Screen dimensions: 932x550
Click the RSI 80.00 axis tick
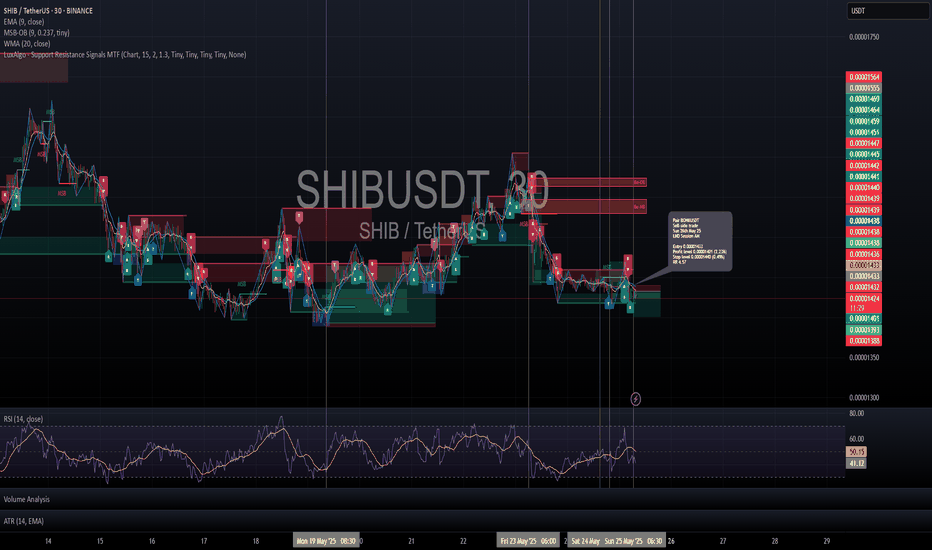pos(857,413)
